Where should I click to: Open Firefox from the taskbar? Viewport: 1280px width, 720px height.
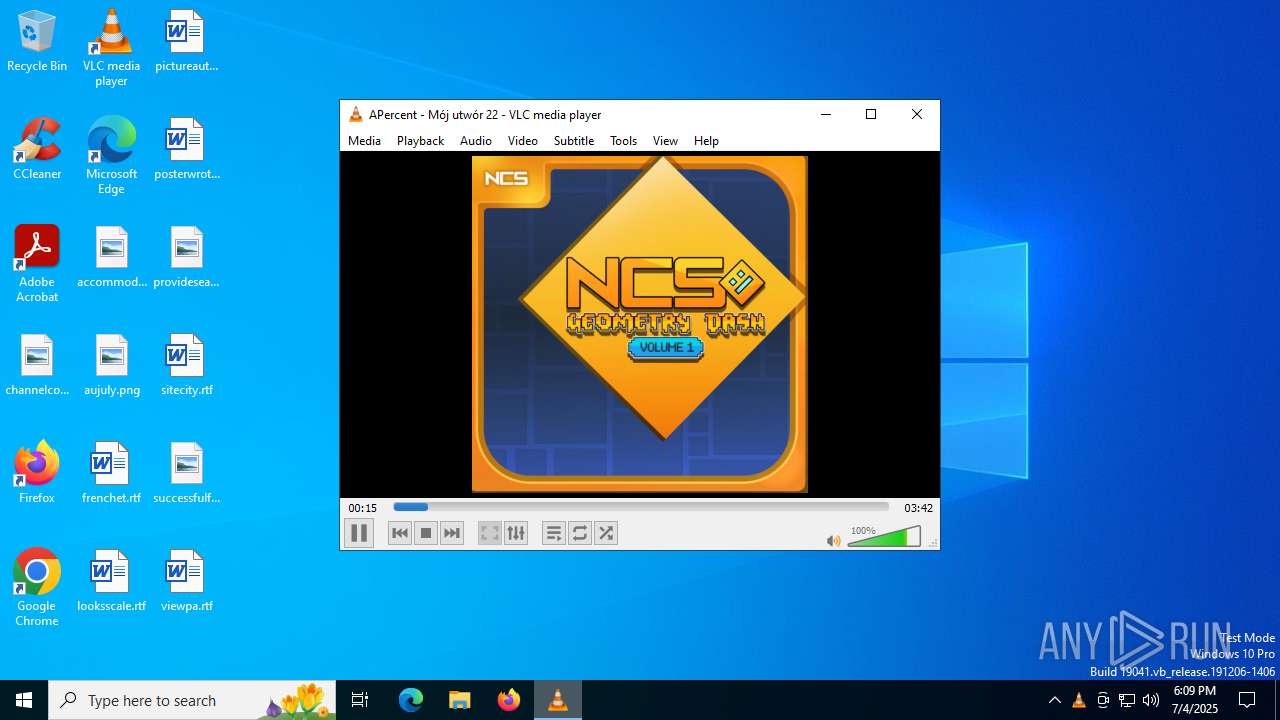[509, 700]
